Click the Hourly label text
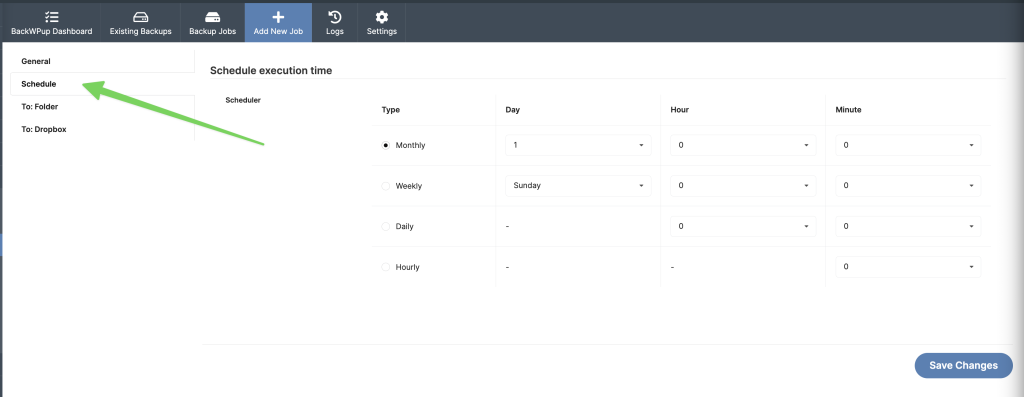 point(408,267)
